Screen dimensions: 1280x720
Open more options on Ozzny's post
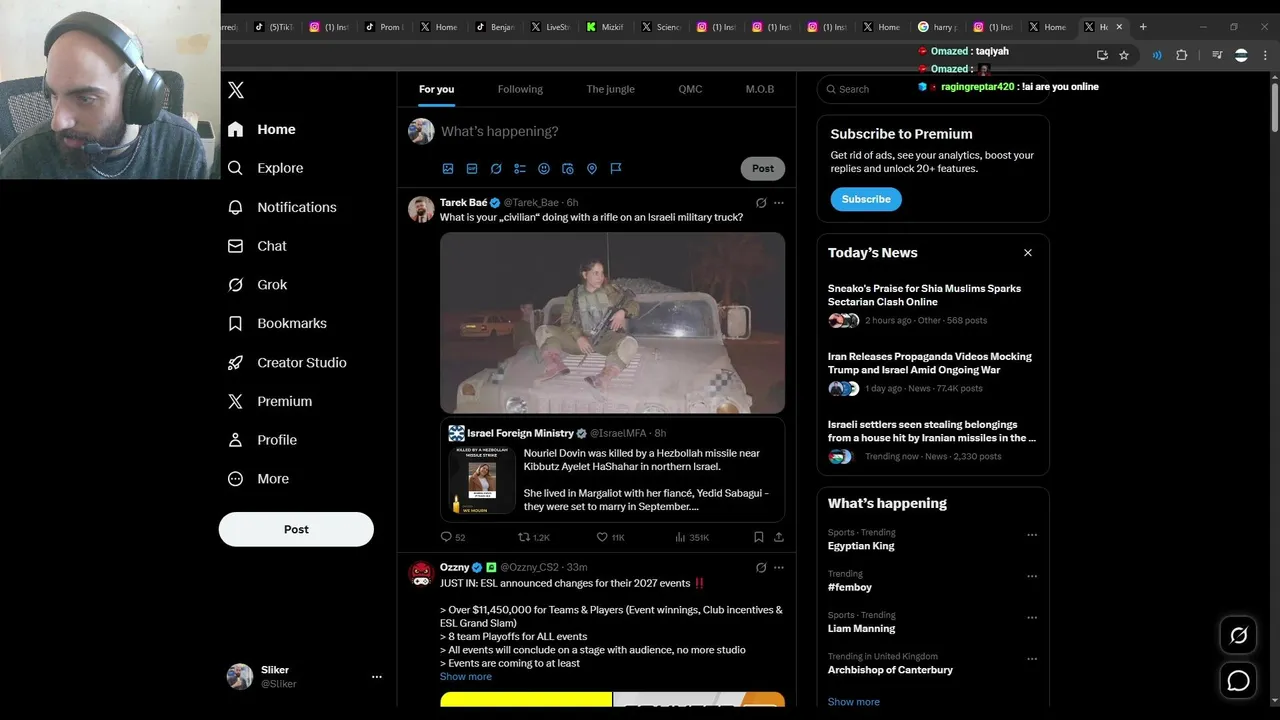(x=779, y=568)
